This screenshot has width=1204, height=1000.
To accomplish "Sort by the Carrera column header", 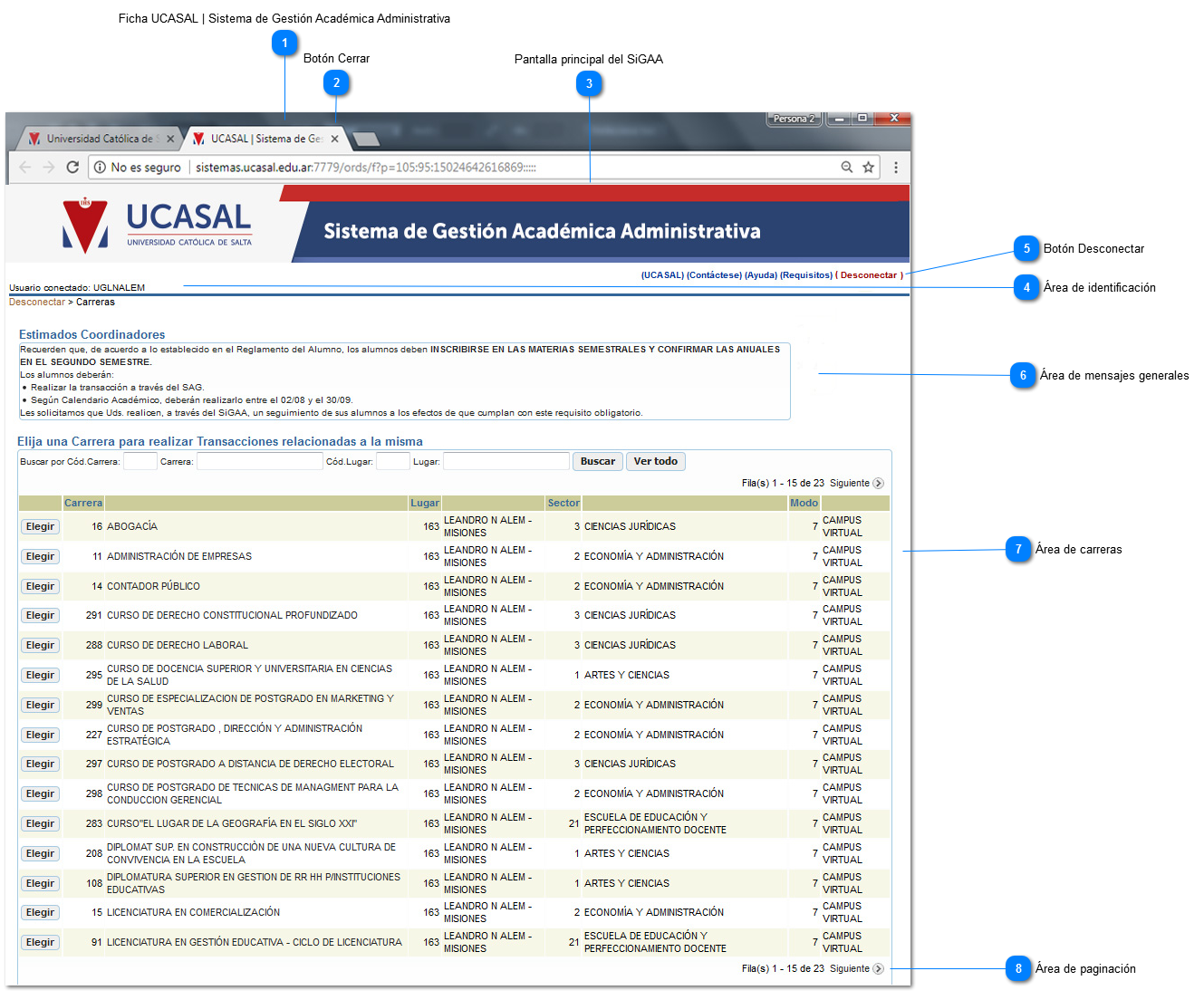I will (x=83, y=503).
